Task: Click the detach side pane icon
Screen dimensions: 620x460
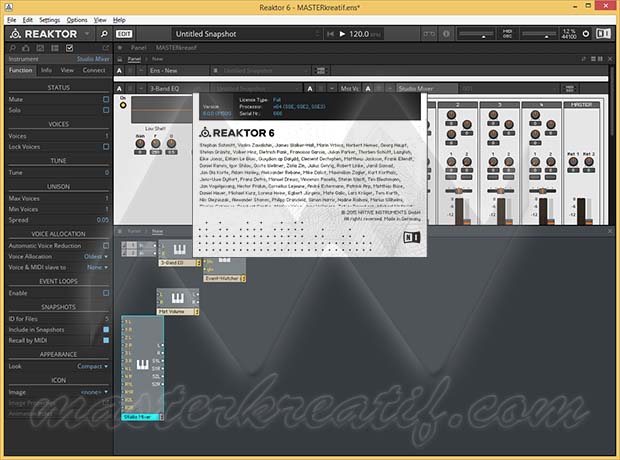Action: [106, 48]
